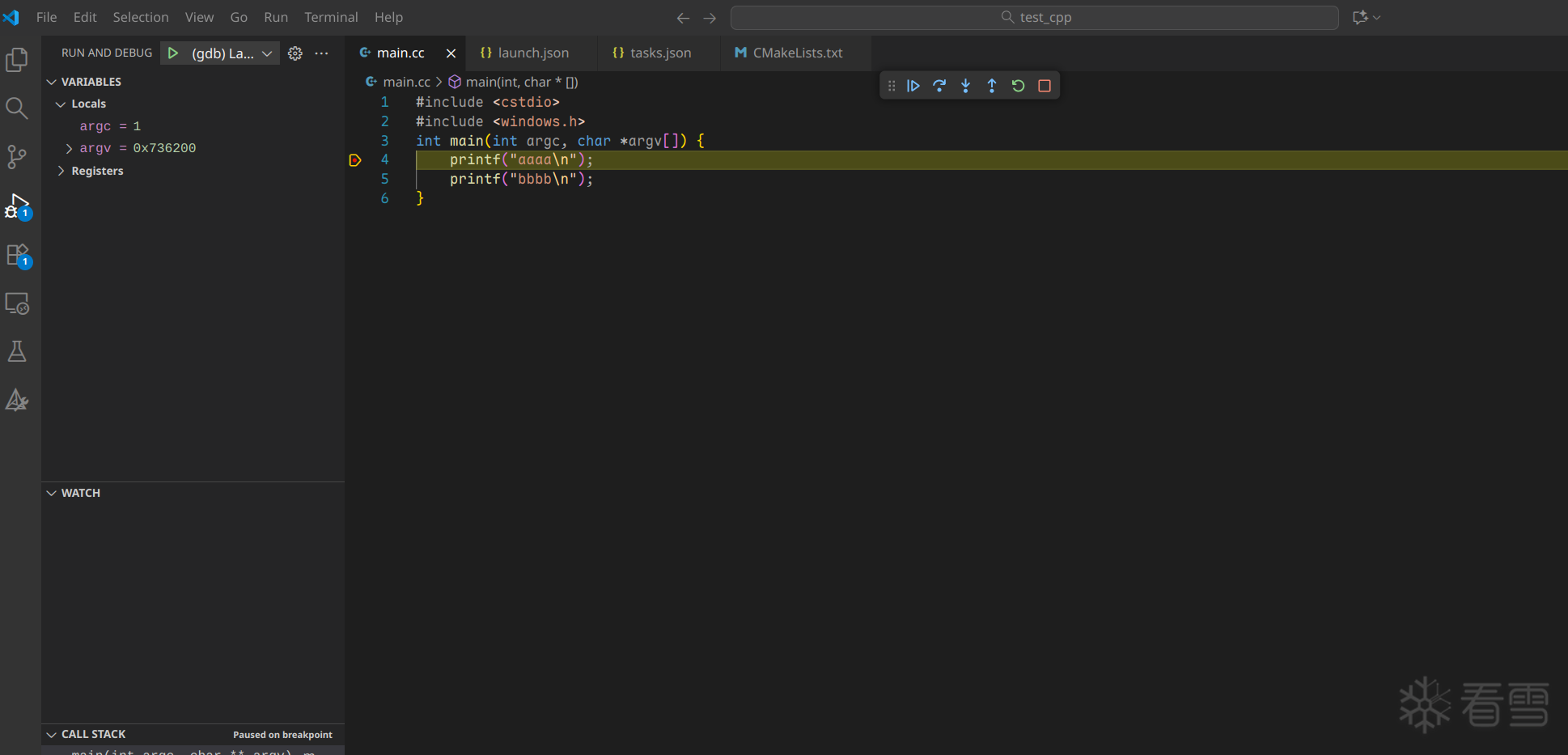Open the Remote Explorer view

(x=17, y=303)
